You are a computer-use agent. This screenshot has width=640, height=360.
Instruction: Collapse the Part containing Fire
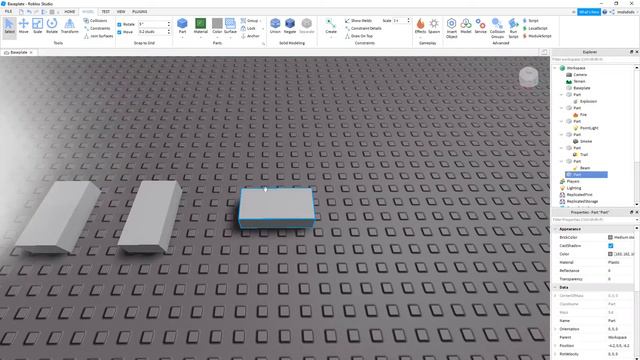(562, 108)
